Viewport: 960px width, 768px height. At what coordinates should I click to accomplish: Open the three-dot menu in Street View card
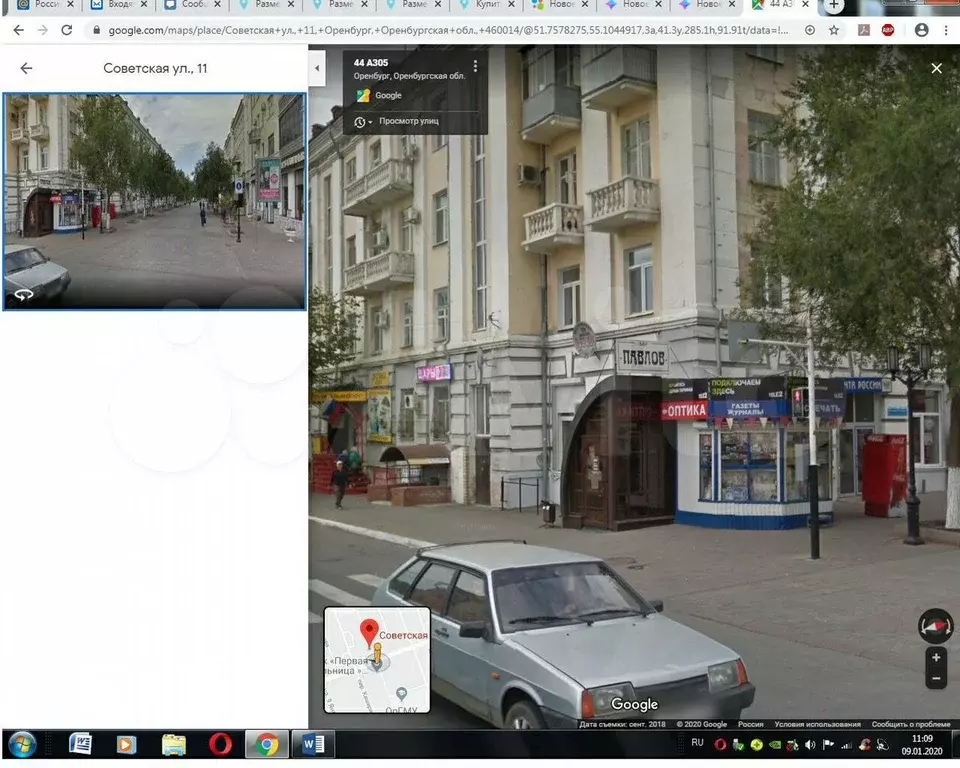475,66
